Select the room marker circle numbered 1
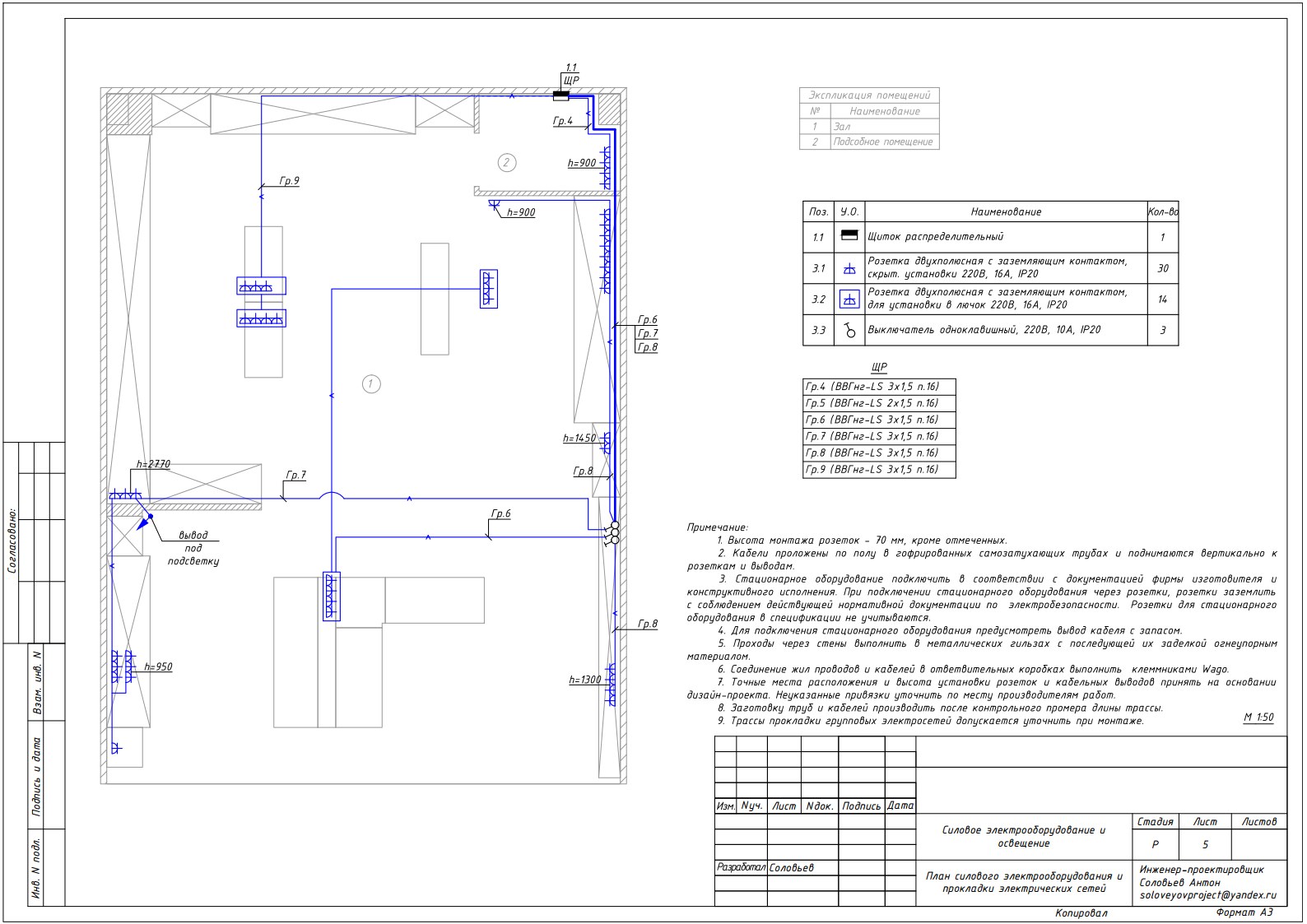 click(x=371, y=383)
